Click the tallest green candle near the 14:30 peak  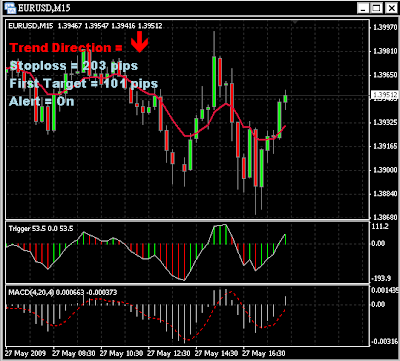click(214, 81)
